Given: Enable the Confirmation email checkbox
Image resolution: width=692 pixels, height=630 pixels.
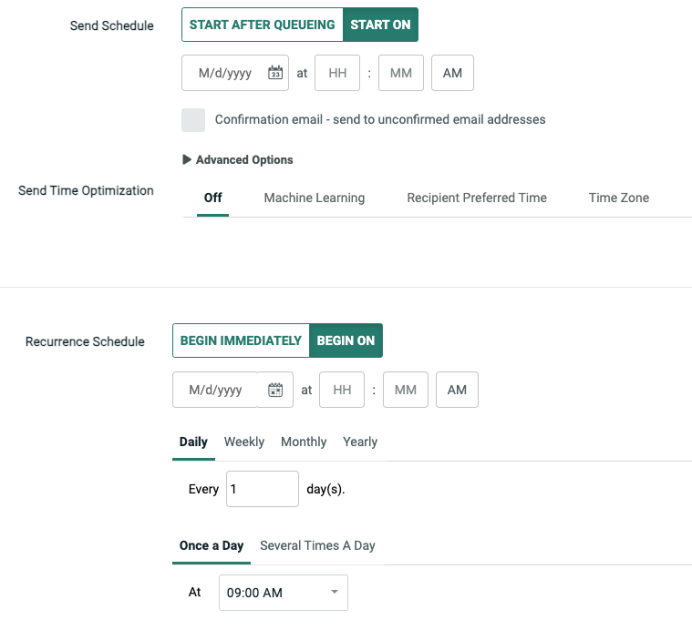Looking at the screenshot, I should click(193, 120).
